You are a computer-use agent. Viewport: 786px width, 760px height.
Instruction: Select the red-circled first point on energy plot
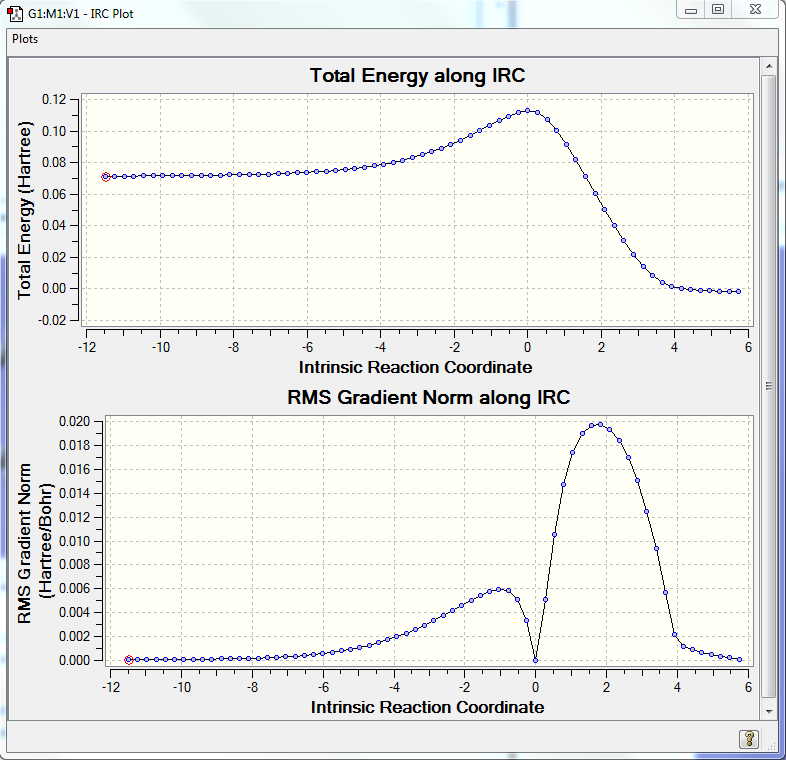pos(106,177)
